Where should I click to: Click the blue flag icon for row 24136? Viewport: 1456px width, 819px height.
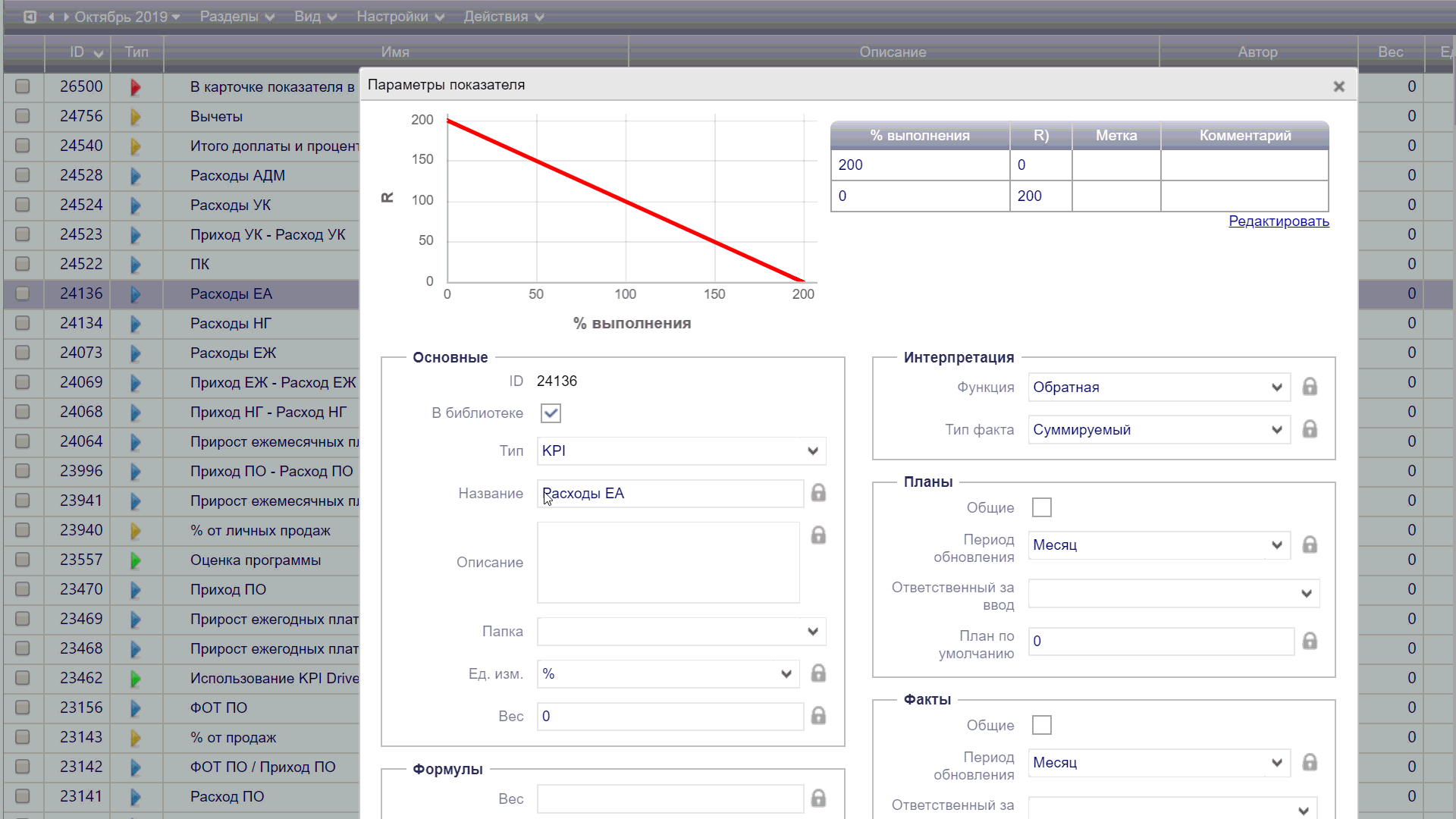pos(136,294)
